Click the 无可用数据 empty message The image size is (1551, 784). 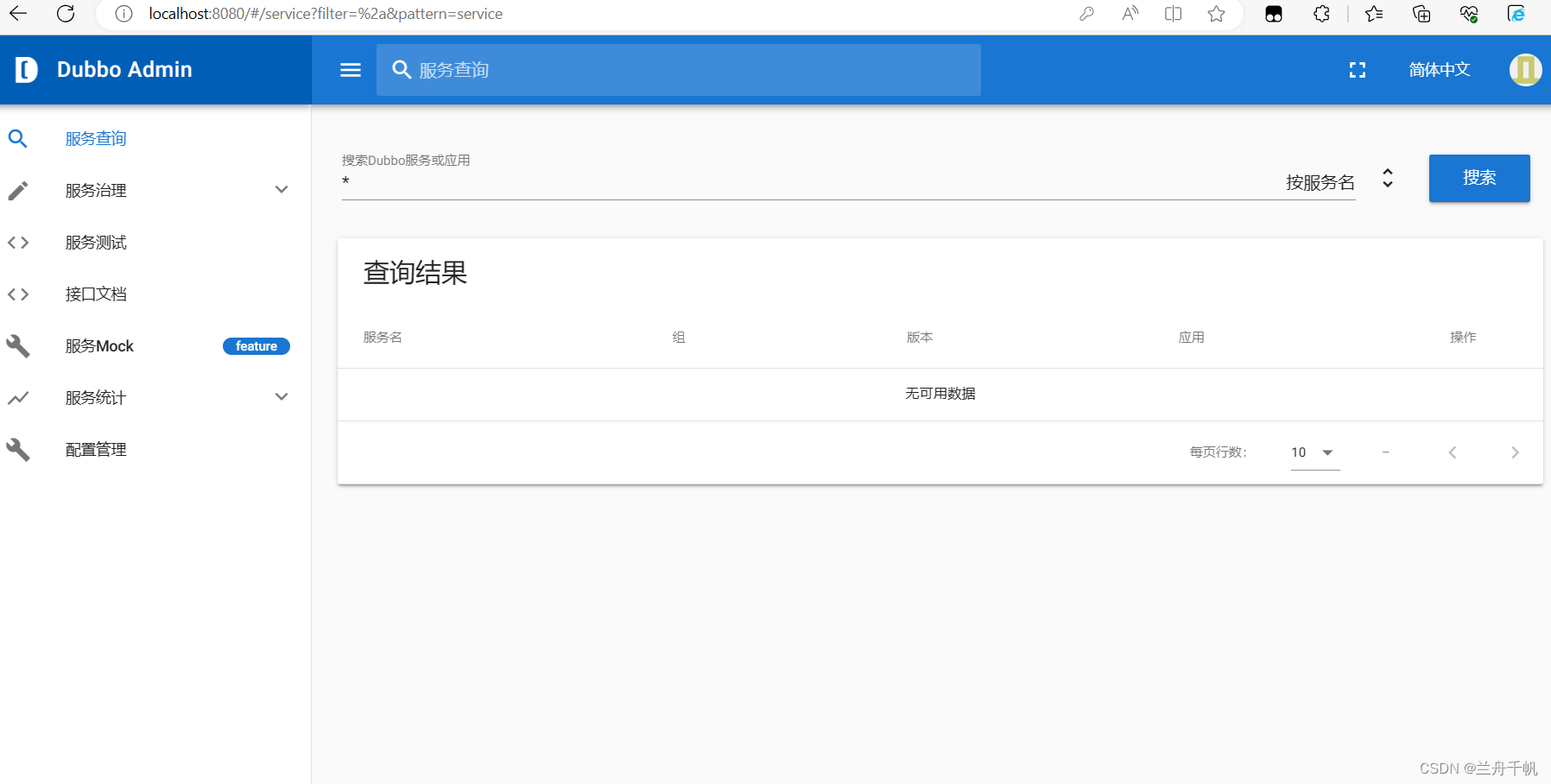pyautogui.click(x=940, y=394)
